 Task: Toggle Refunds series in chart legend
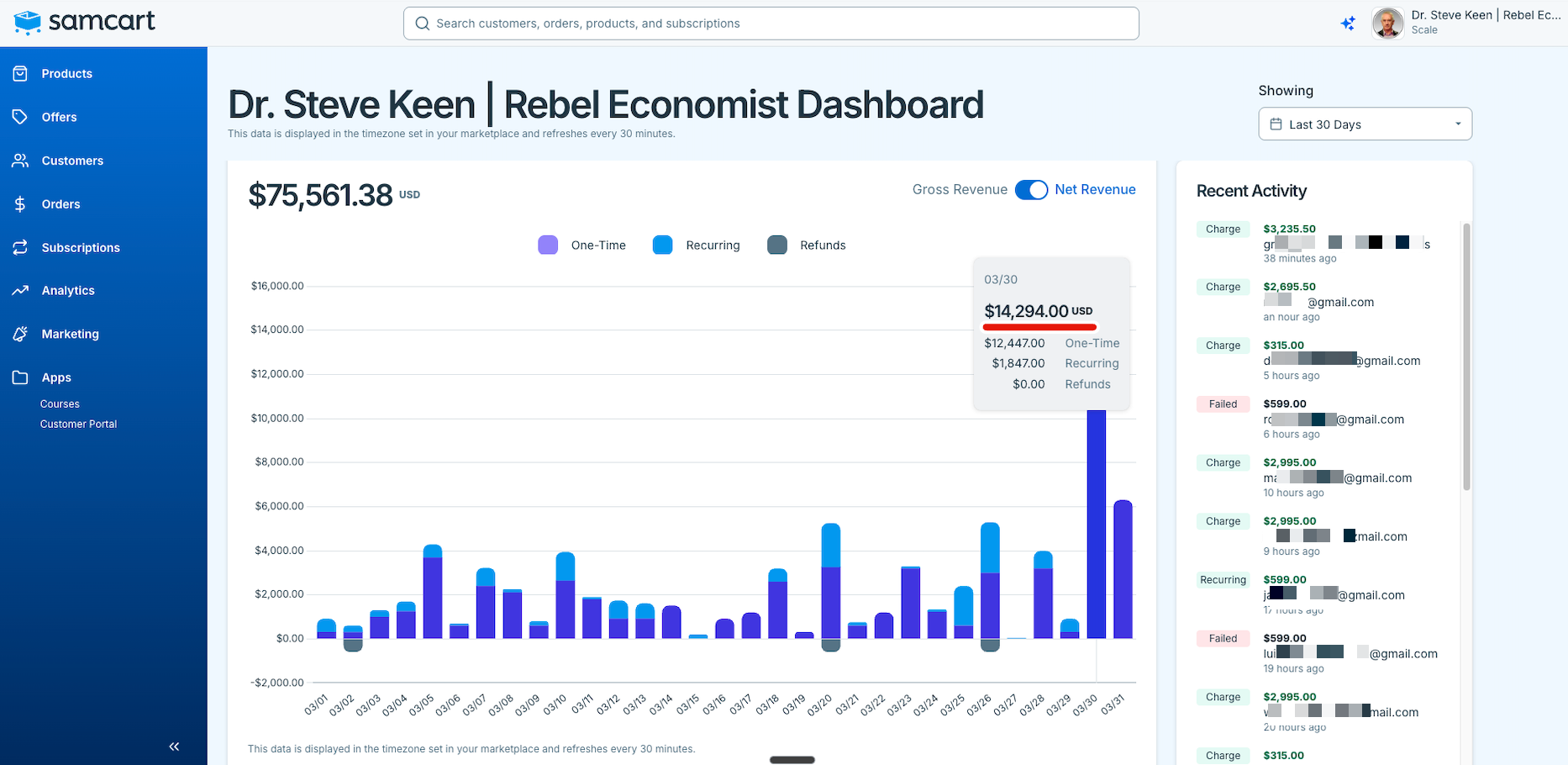[807, 245]
